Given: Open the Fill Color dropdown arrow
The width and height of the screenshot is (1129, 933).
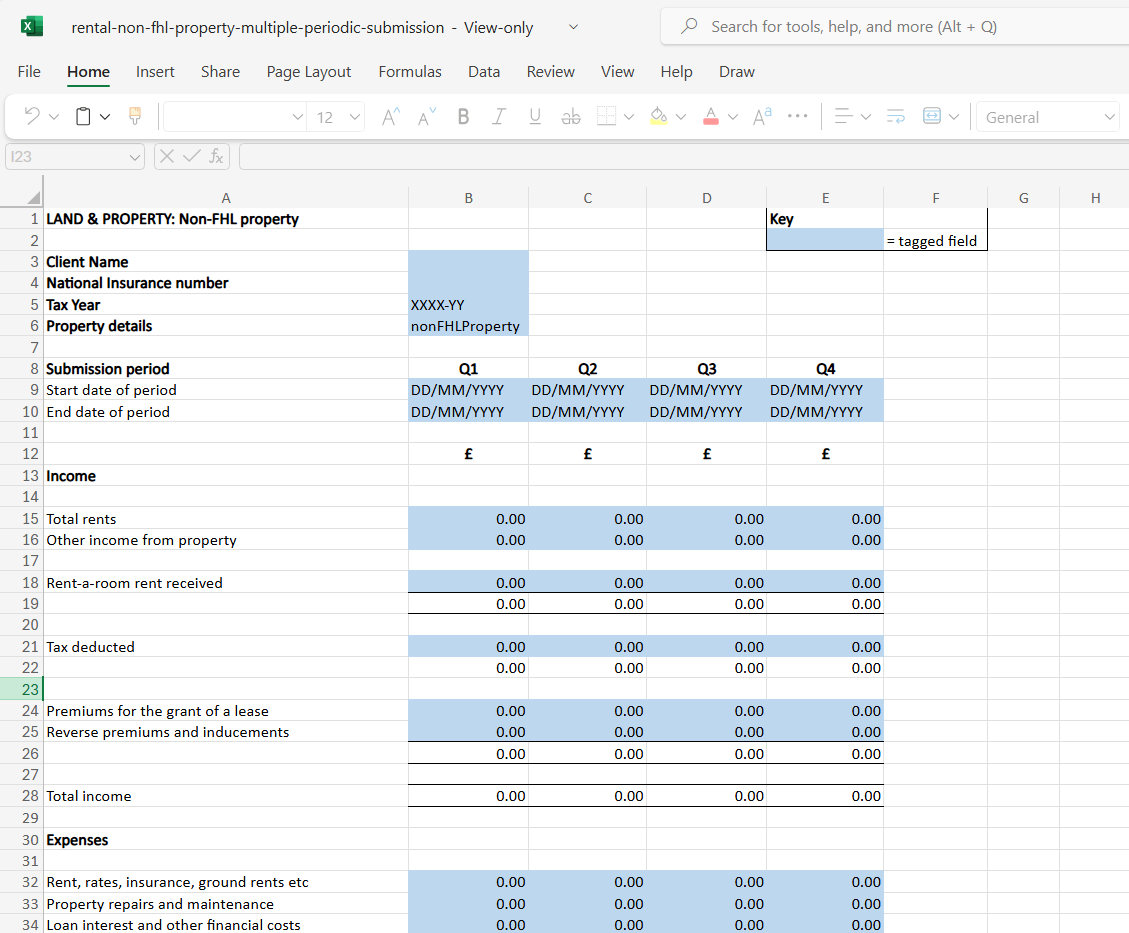Looking at the screenshot, I should pyautogui.click(x=680, y=117).
